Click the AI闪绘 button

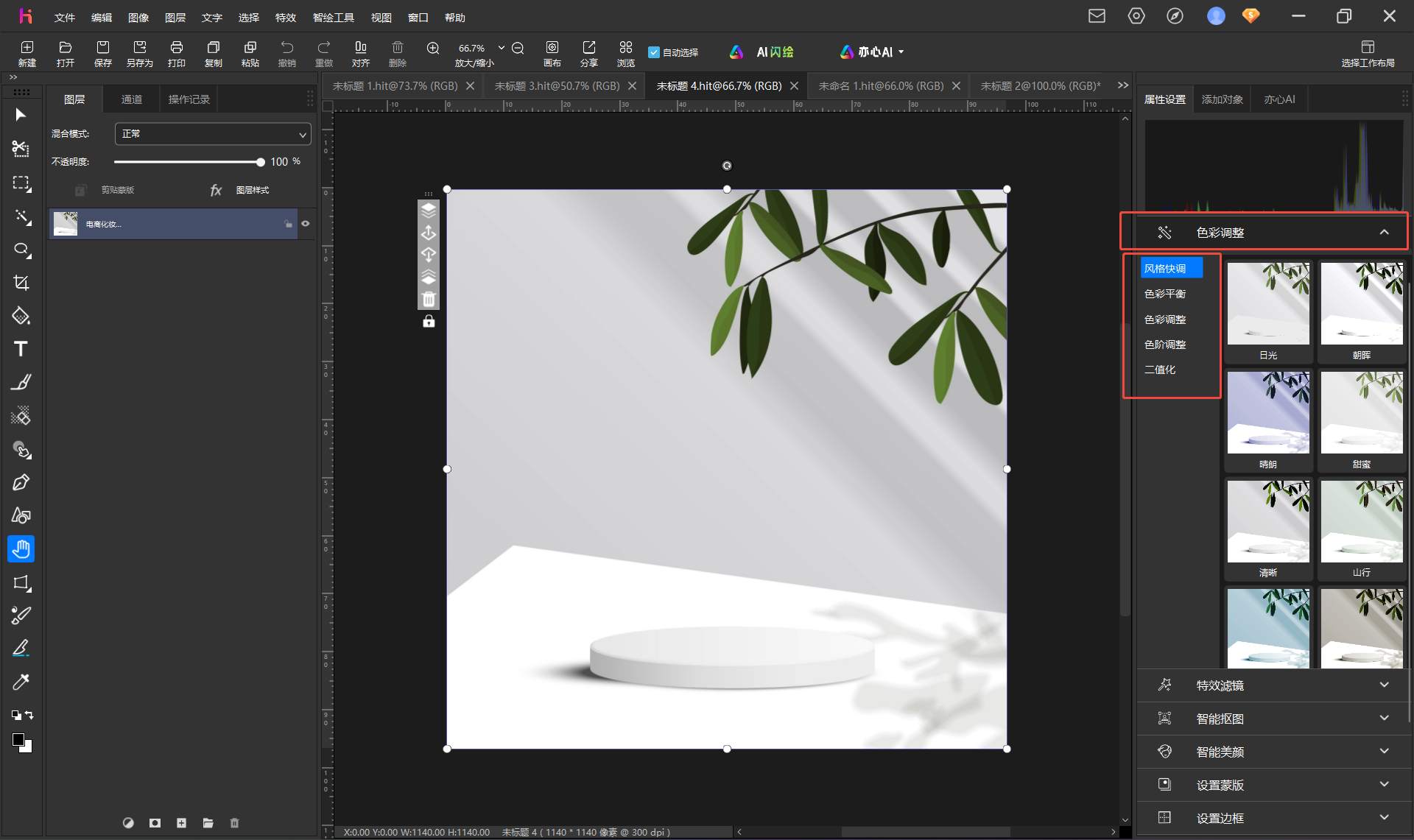tap(761, 52)
